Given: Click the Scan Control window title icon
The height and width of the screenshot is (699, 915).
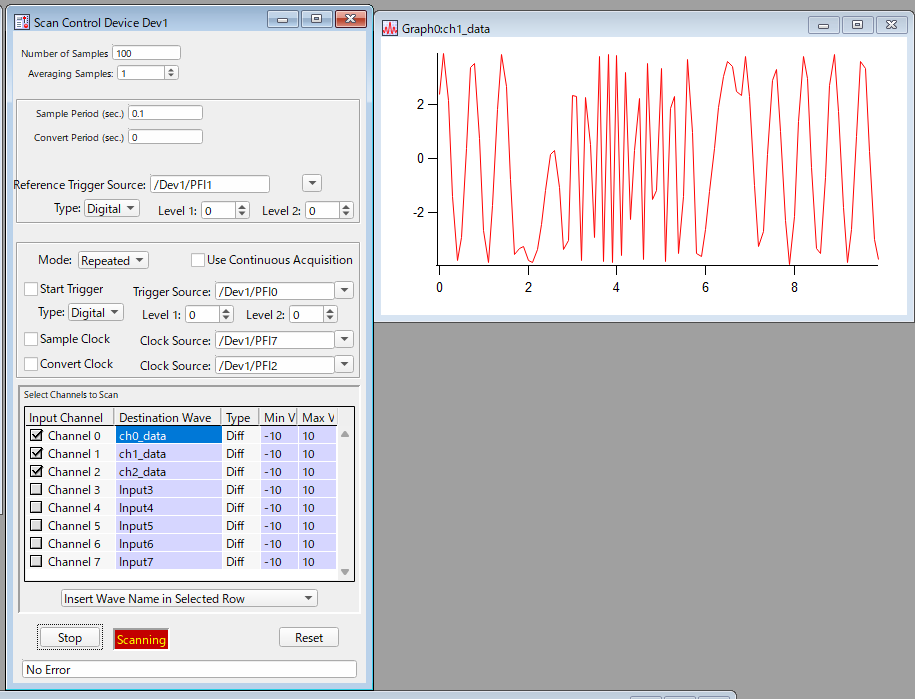Looking at the screenshot, I should click(x=22, y=21).
